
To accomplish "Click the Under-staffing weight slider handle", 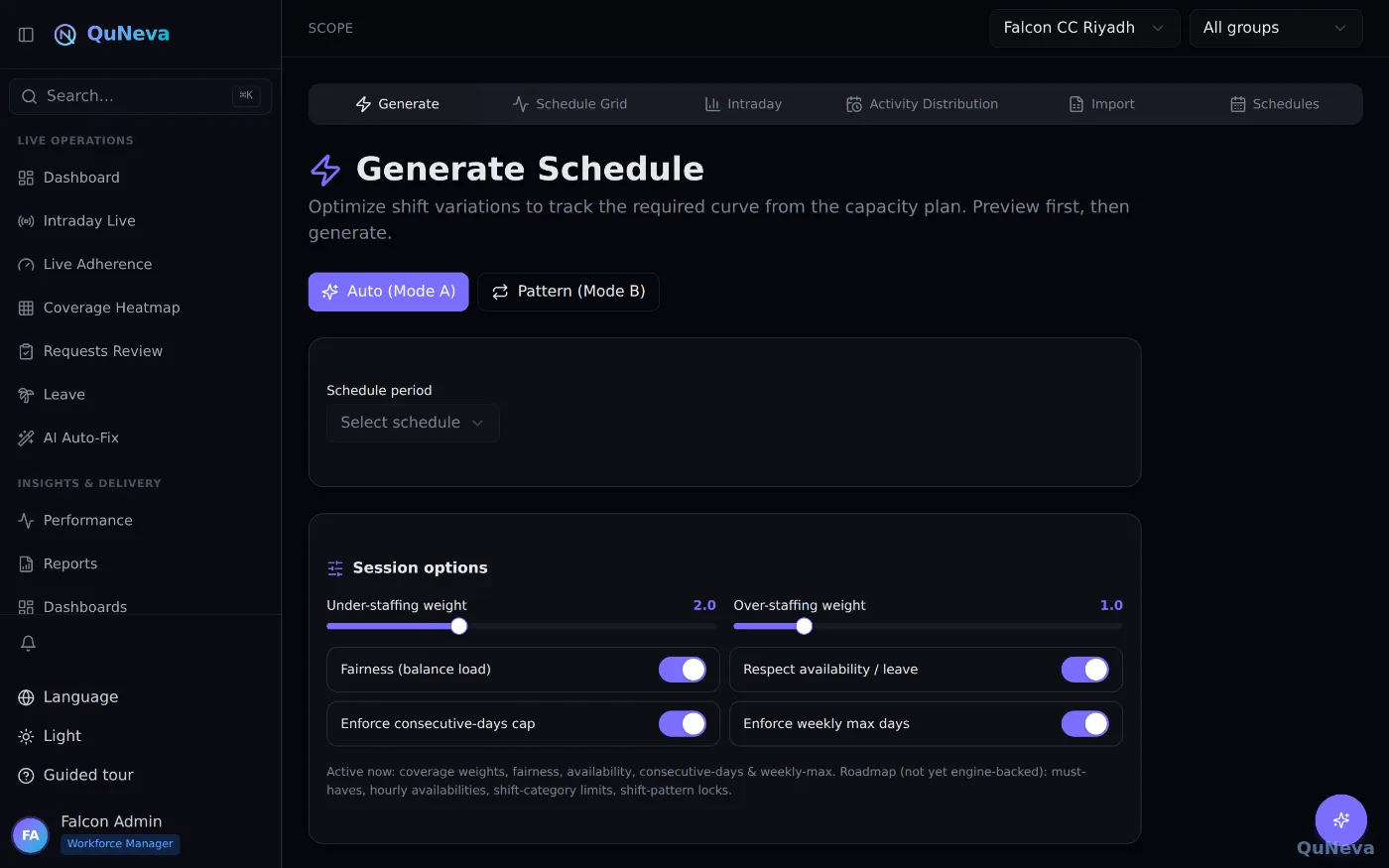I will point(458,626).
